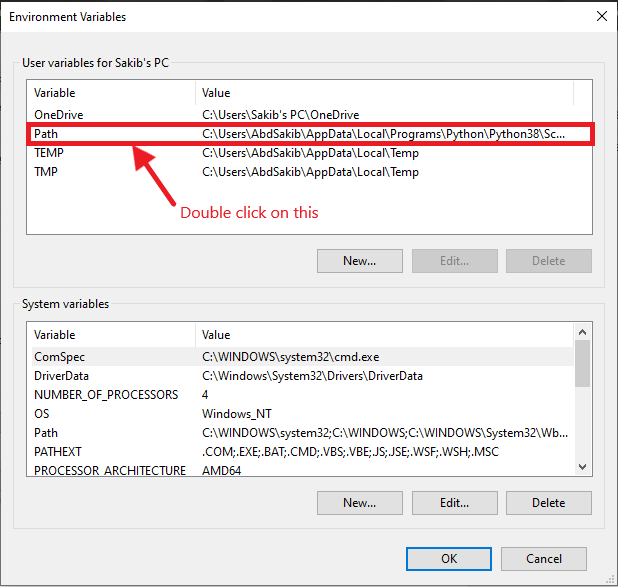618x587 pixels.
Task: Click New under user variables
Action: 359,261
